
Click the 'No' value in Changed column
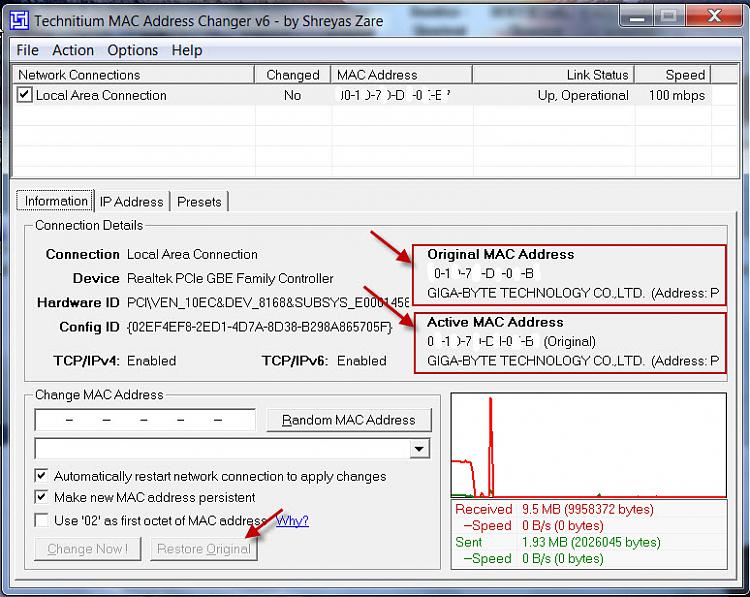(x=292, y=95)
